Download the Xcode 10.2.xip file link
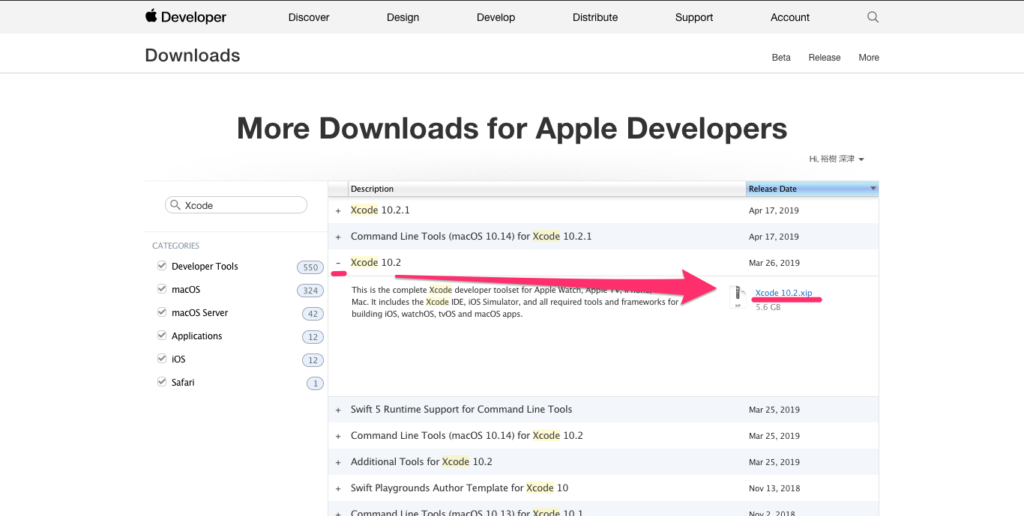This screenshot has width=1024, height=516. pos(784,293)
